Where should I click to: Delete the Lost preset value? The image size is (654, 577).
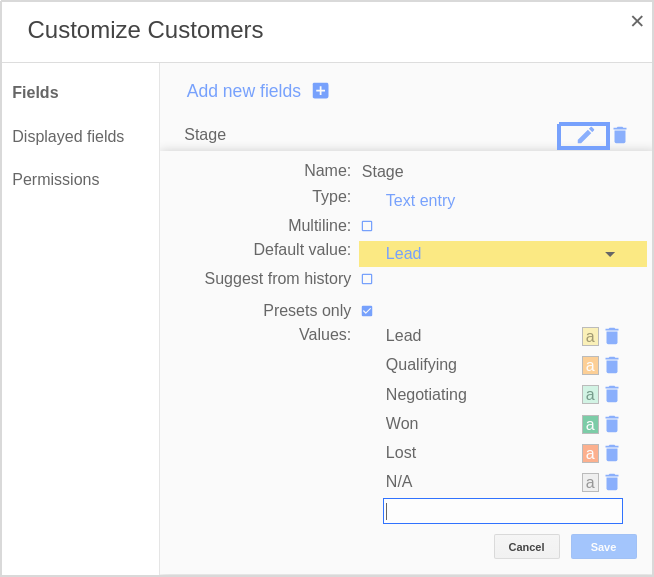tap(612, 453)
